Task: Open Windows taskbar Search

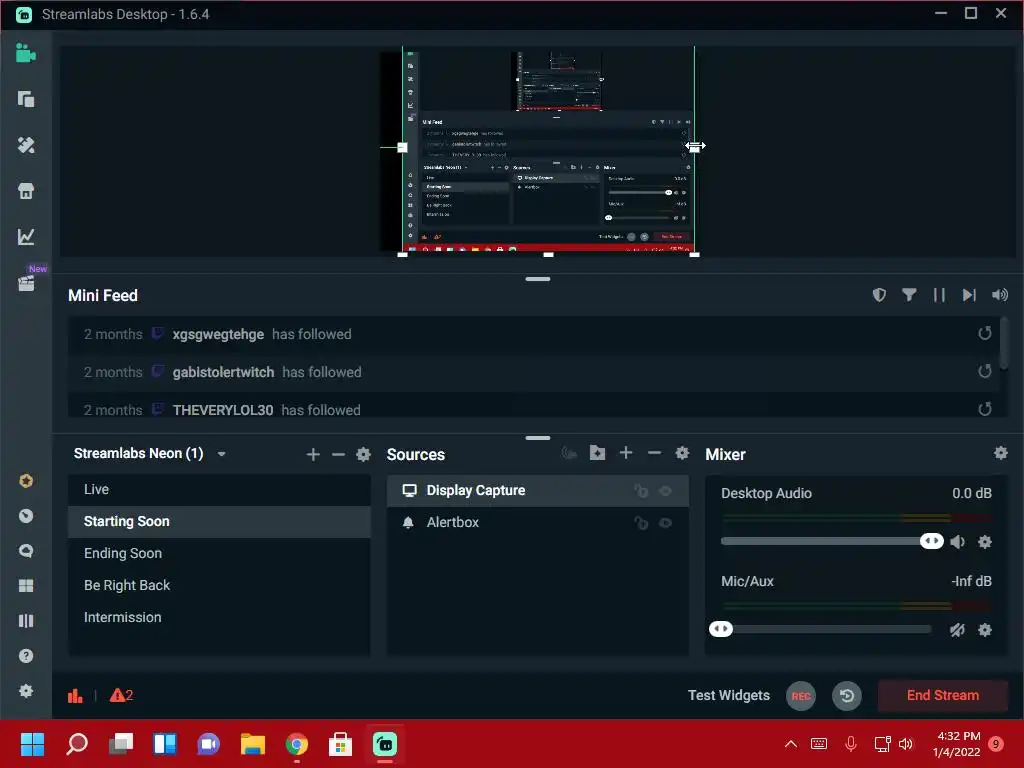Action: click(x=77, y=744)
